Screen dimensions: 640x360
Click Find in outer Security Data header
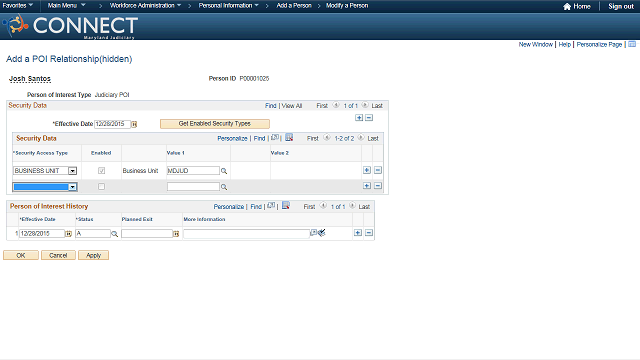tap(271, 106)
